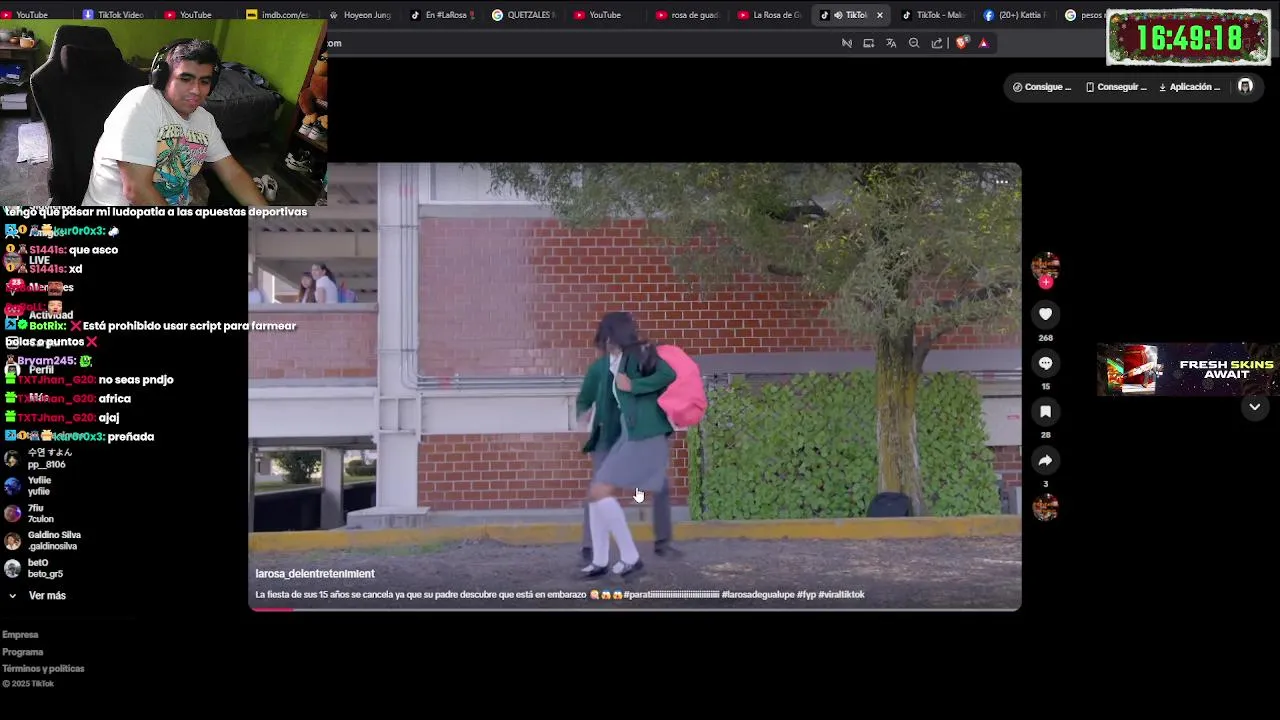Viewport: 1280px width, 720px height.
Task: Click the 16:49:18 timer overlay
Action: click(1188, 38)
